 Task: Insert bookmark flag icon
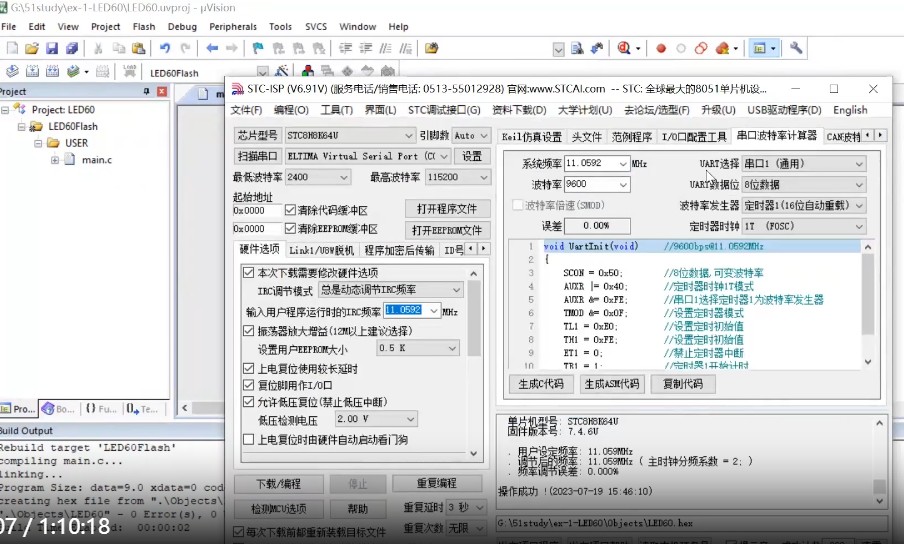(x=258, y=48)
